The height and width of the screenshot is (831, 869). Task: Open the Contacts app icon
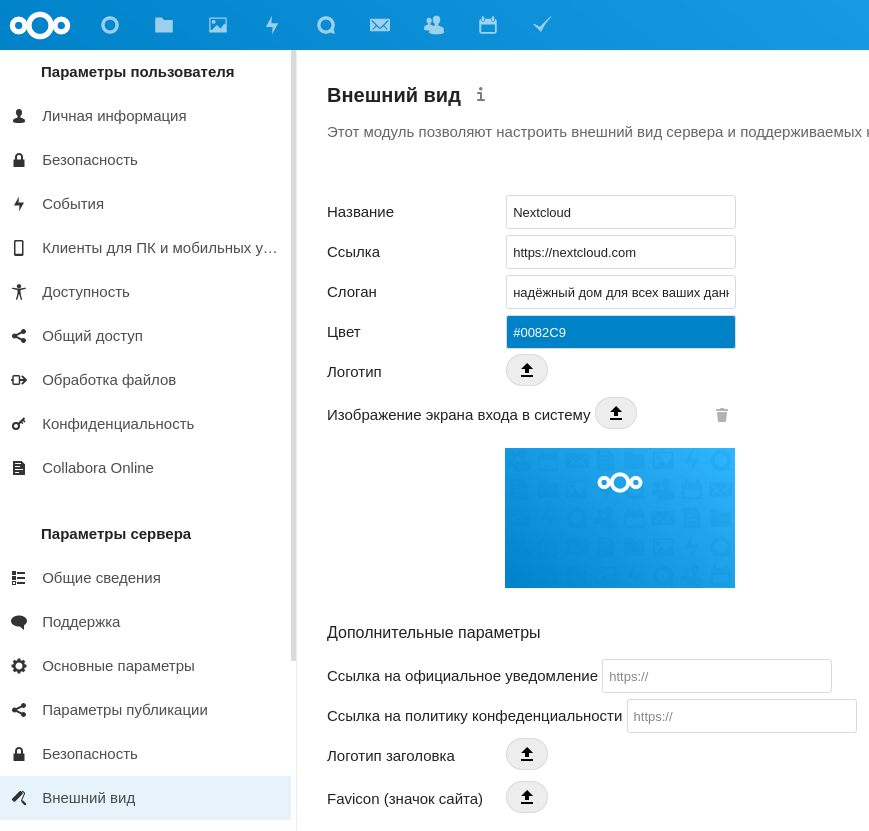click(434, 25)
